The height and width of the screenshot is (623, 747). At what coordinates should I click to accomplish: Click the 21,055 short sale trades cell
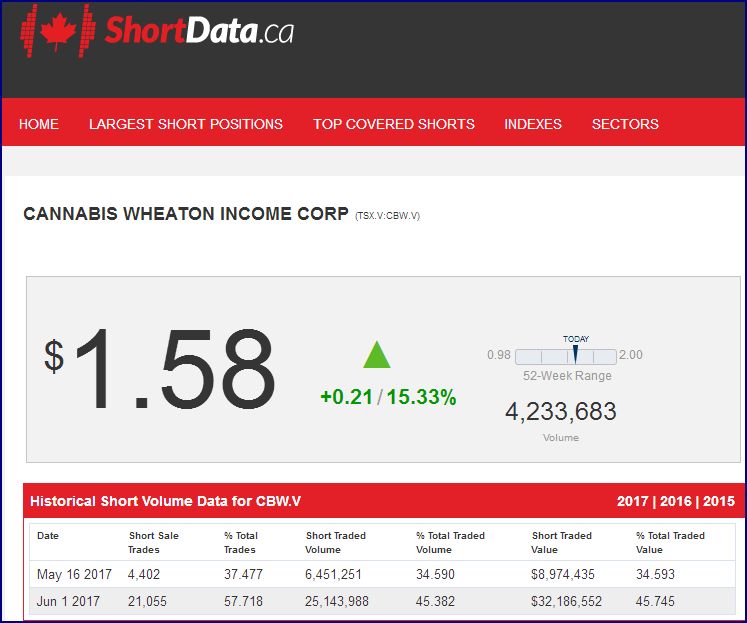[147, 602]
